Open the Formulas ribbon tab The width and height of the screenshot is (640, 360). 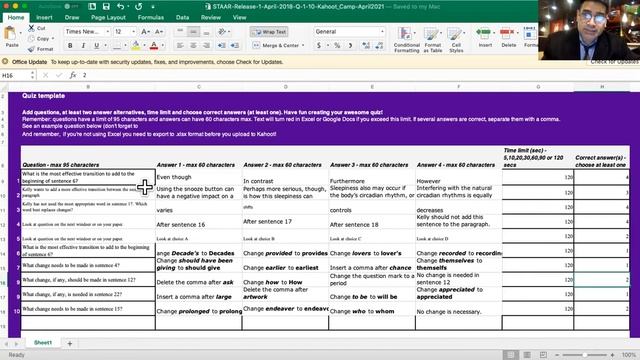pos(151,18)
